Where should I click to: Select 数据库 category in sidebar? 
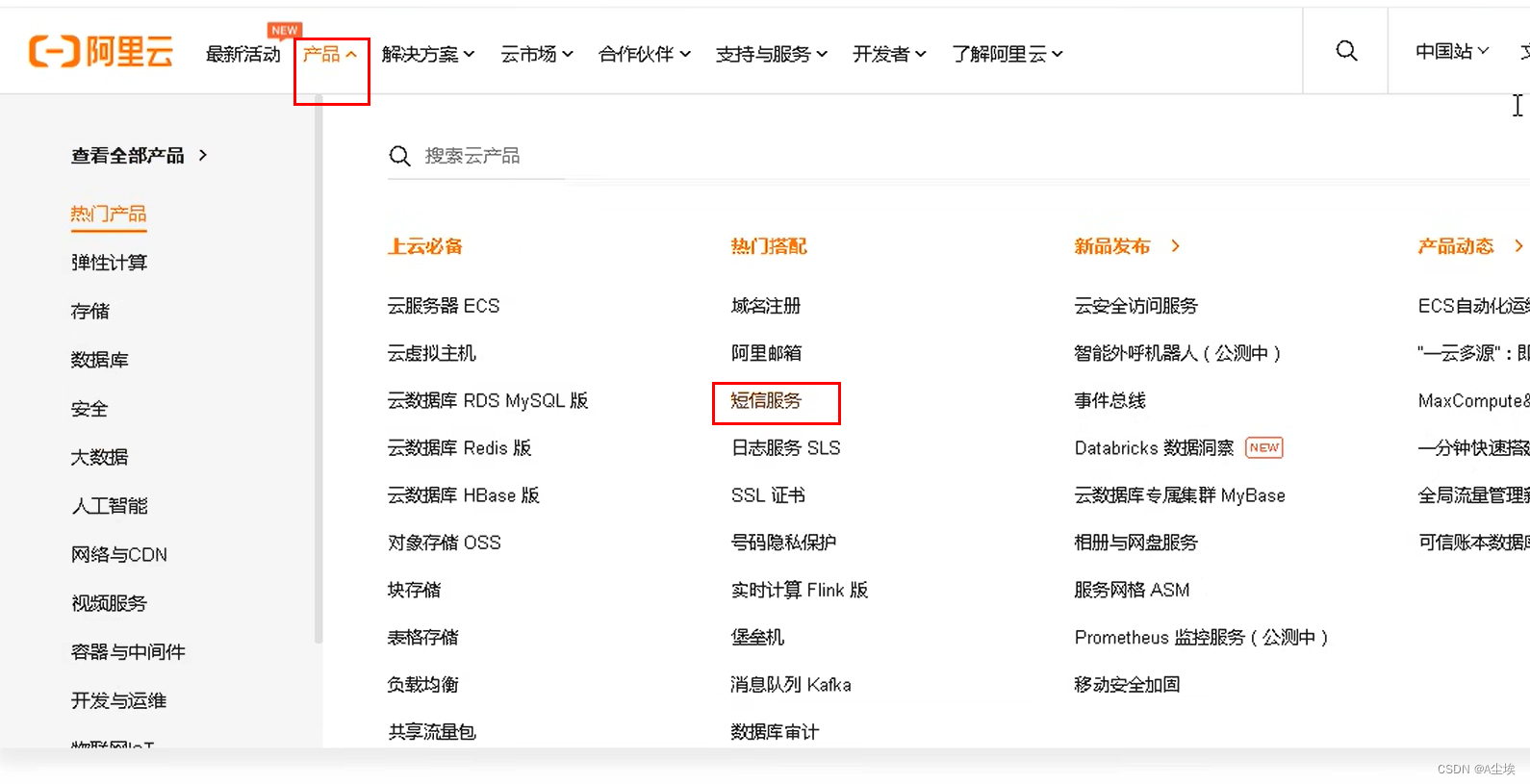pyautogui.click(x=99, y=360)
